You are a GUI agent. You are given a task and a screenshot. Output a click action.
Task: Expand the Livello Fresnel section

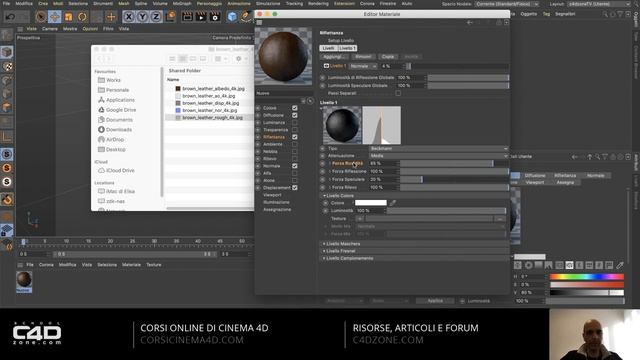click(x=340, y=251)
